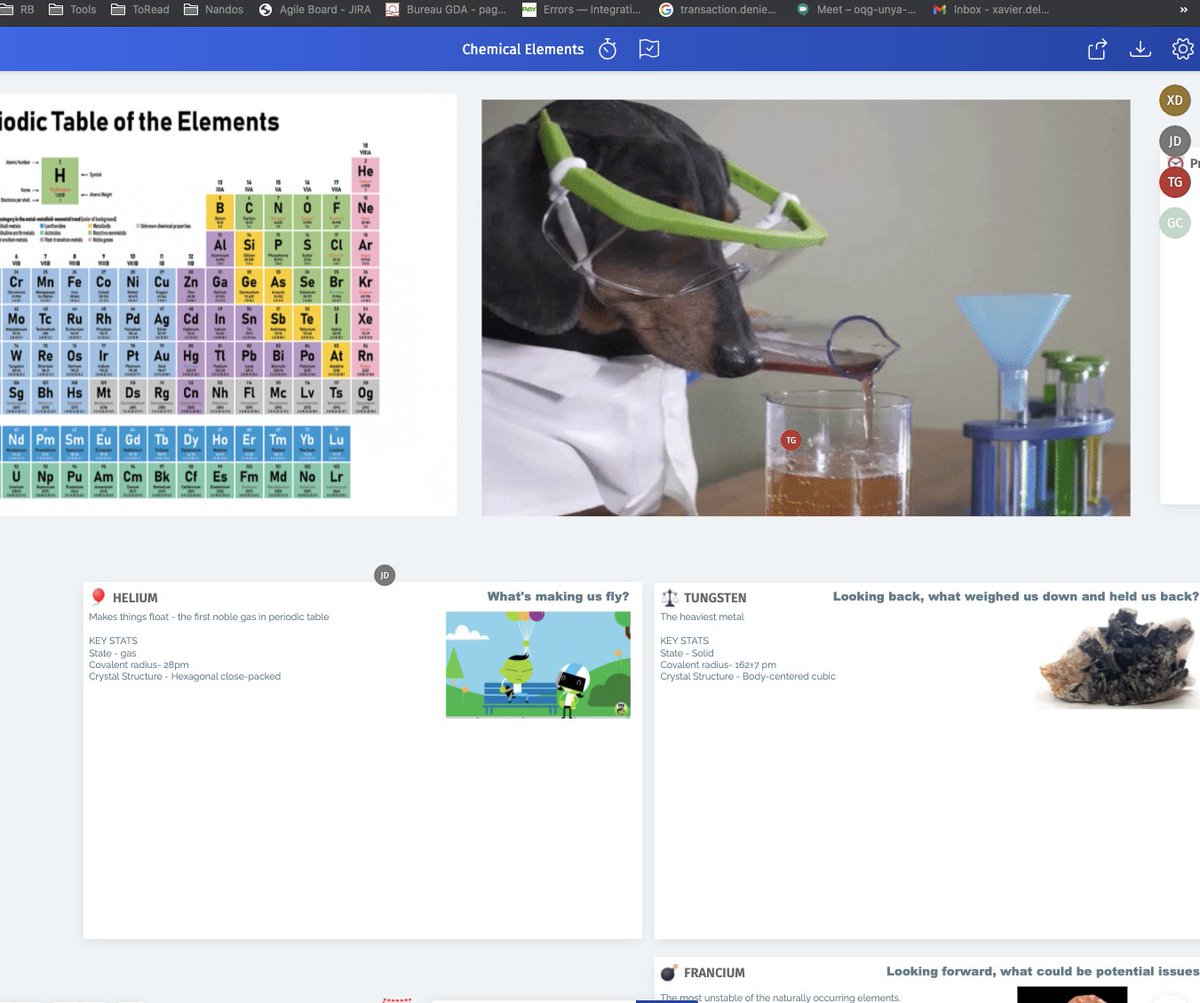Viewport: 1200px width, 1003px height.
Task: Click the Tungsten mineral rock image
Action: 1116,658
